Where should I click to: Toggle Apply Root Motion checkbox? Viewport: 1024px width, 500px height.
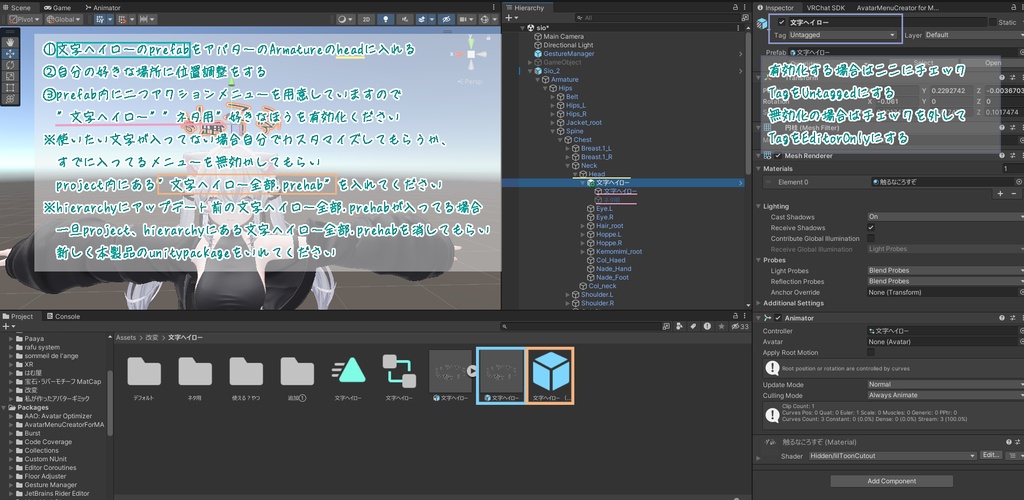[871, 352]
